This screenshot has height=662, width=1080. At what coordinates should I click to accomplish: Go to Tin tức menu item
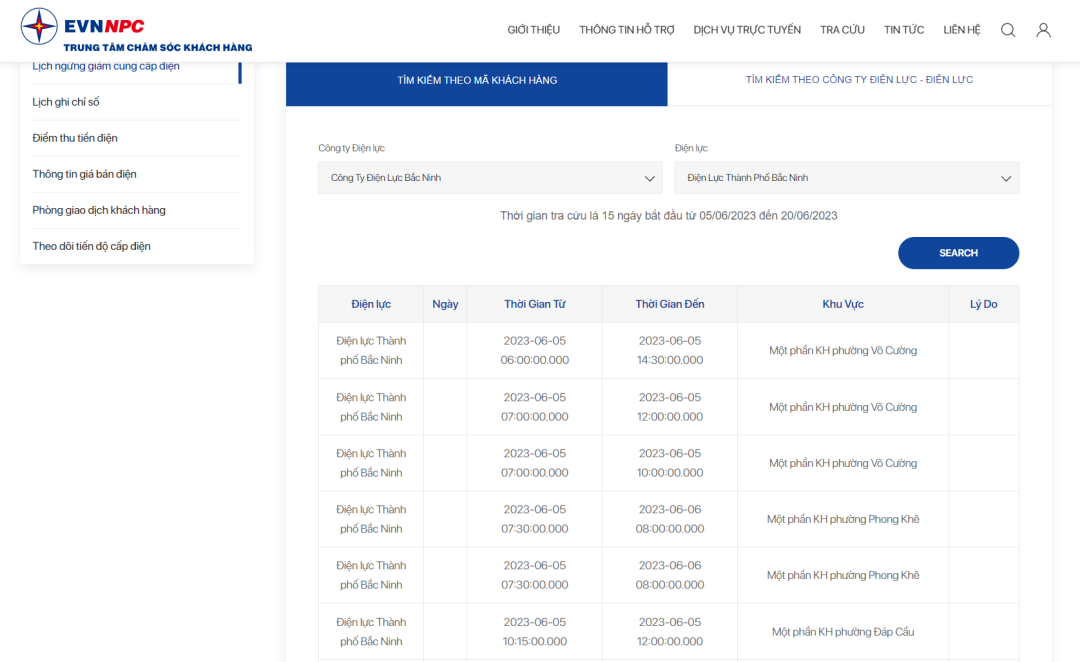coord(904,30)
